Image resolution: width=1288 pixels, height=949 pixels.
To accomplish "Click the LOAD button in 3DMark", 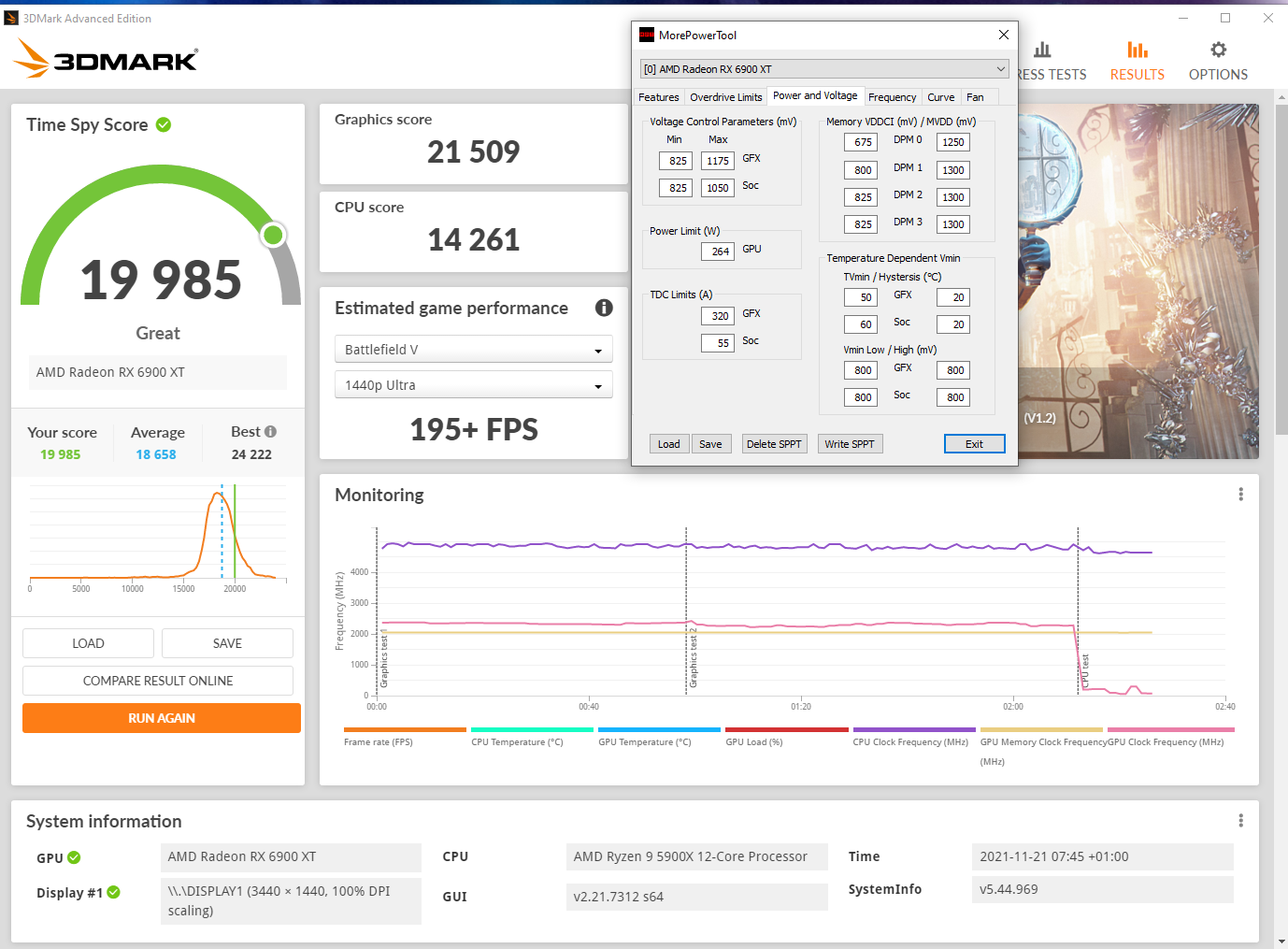I will point(88,643).
